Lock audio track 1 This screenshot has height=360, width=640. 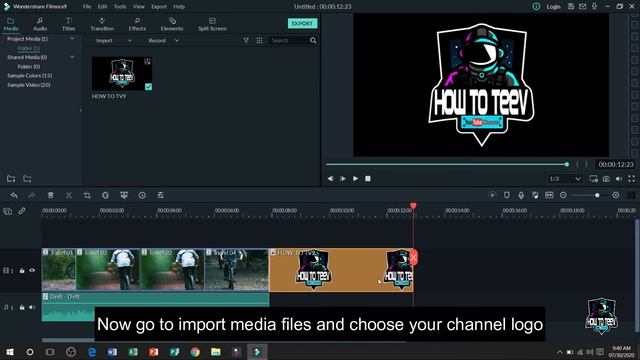pos(22,307)
